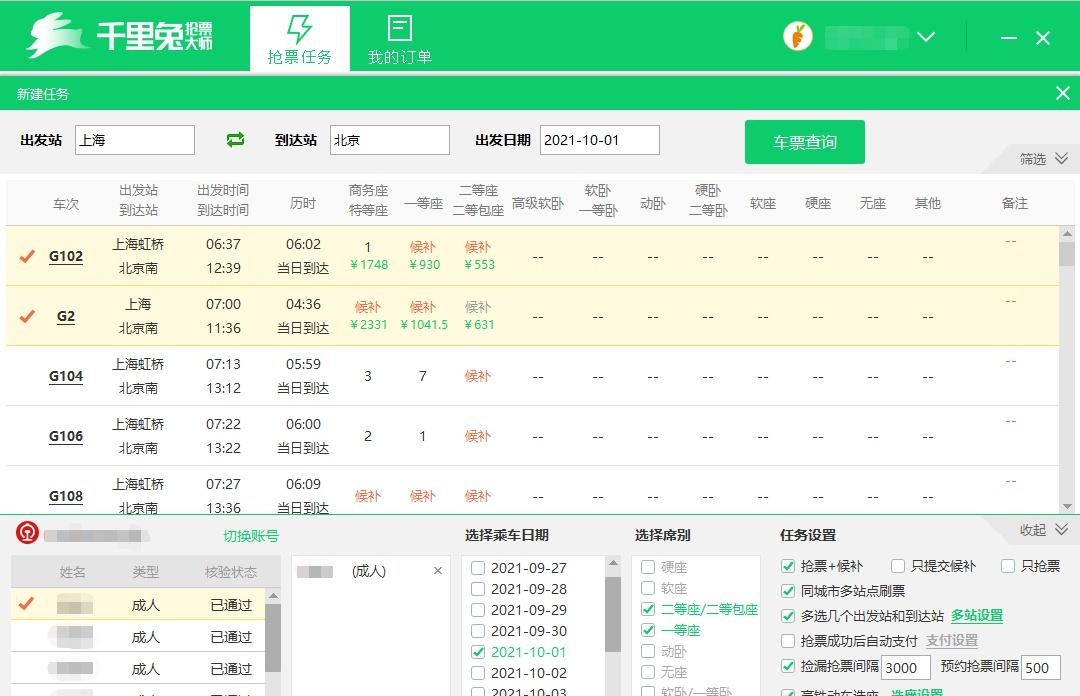This screenshot has height=696, width=1080.
Task: Remove the selected 成人 passenger
Action: (x=437, y=571)
